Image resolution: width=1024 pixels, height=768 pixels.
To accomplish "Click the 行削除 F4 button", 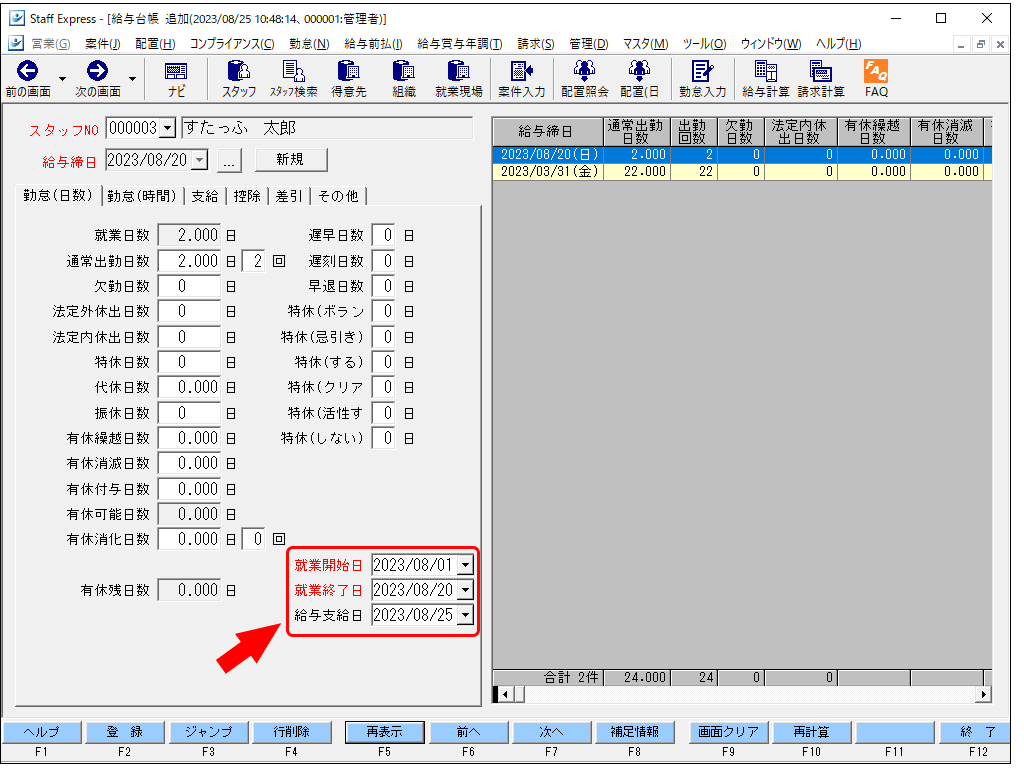I will pyautogui.click(x=291, y=732).
